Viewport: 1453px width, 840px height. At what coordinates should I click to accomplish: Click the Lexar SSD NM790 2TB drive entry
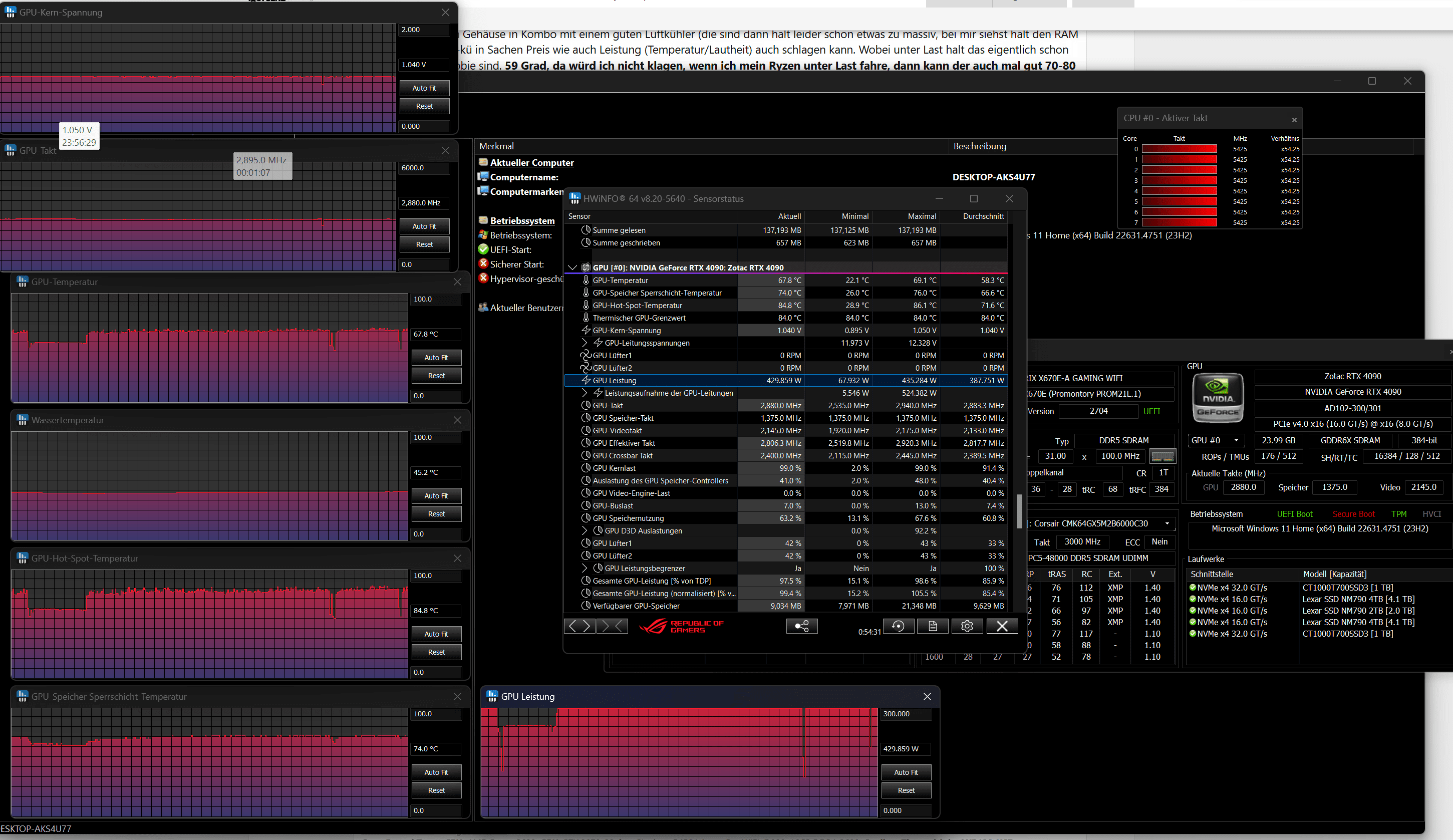[x=1358, y=611]
